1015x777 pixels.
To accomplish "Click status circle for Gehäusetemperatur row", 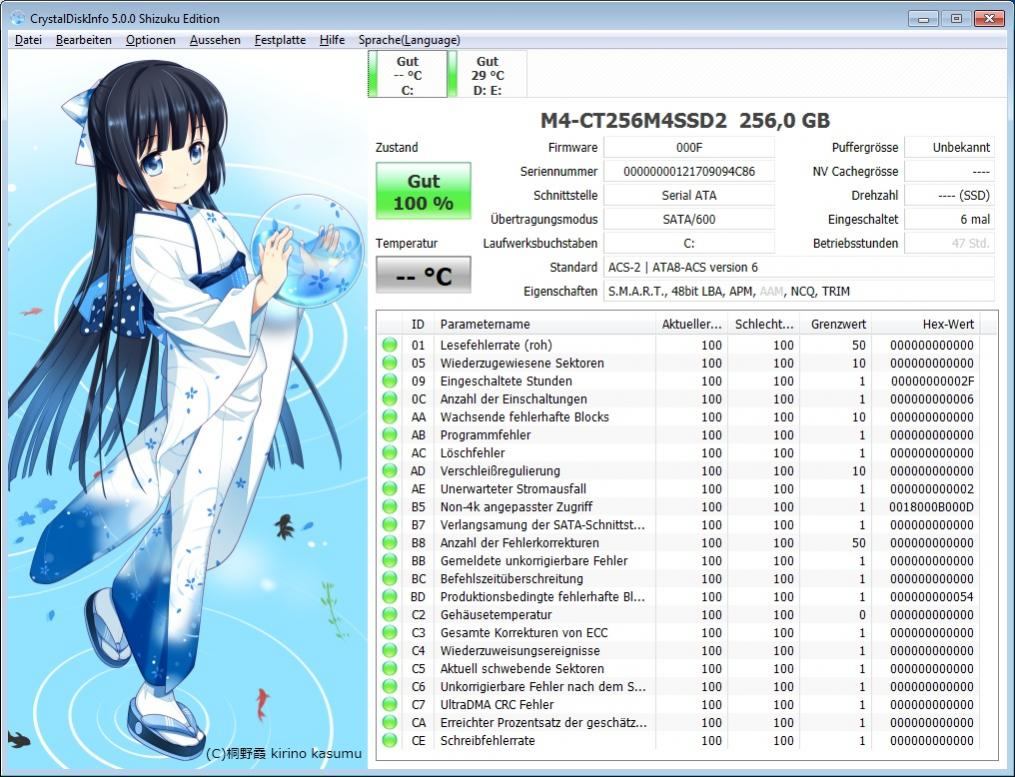I will point(390,614).
